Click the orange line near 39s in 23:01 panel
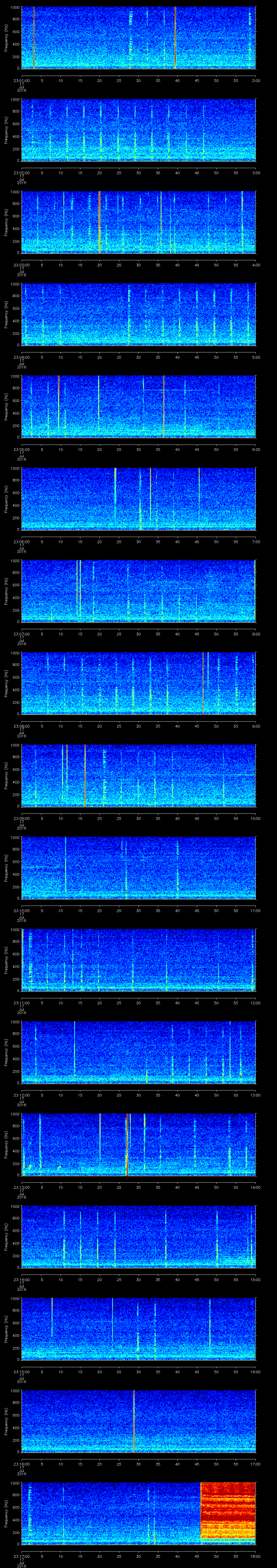The image size is (277, 1568). 175,38
